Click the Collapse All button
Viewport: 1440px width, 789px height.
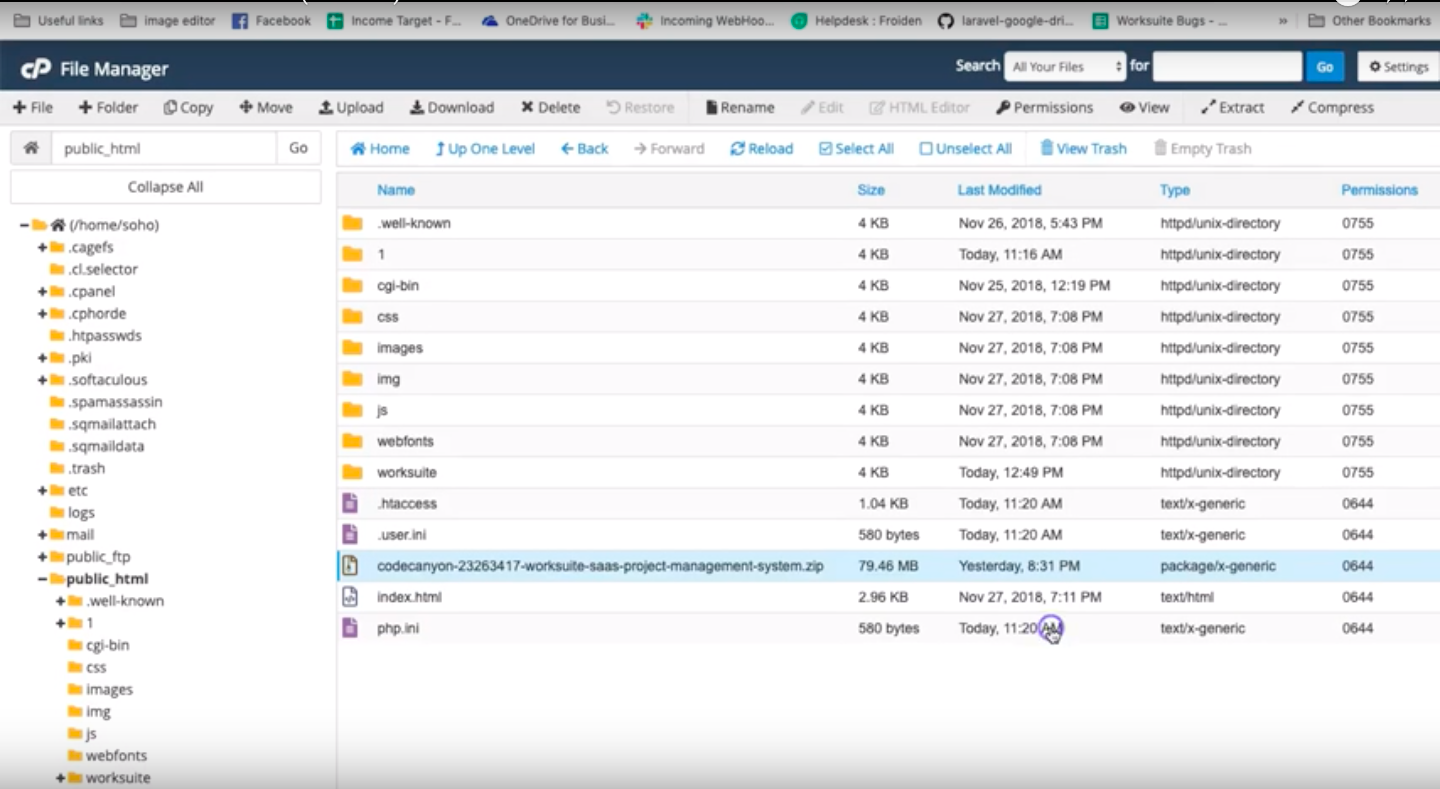pos(165,187)
